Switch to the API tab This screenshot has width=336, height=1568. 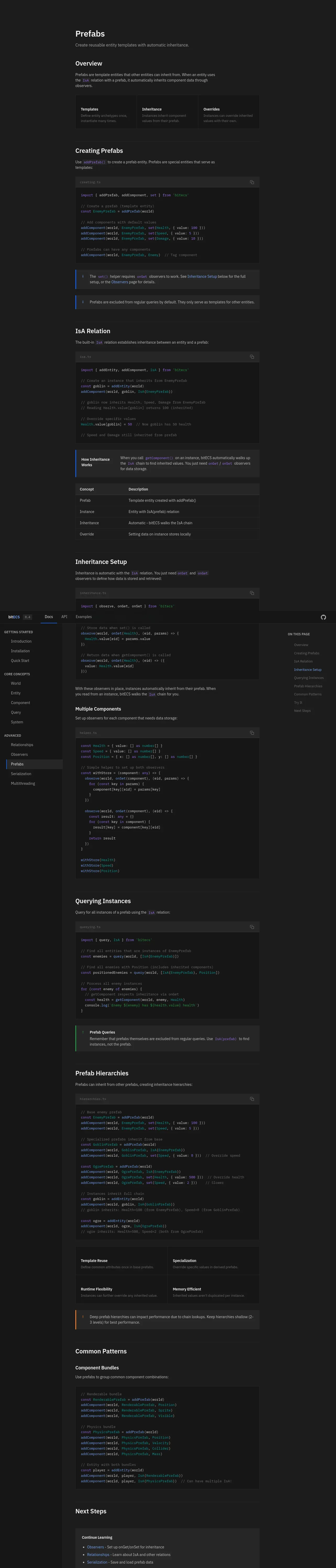pos(64,616)
